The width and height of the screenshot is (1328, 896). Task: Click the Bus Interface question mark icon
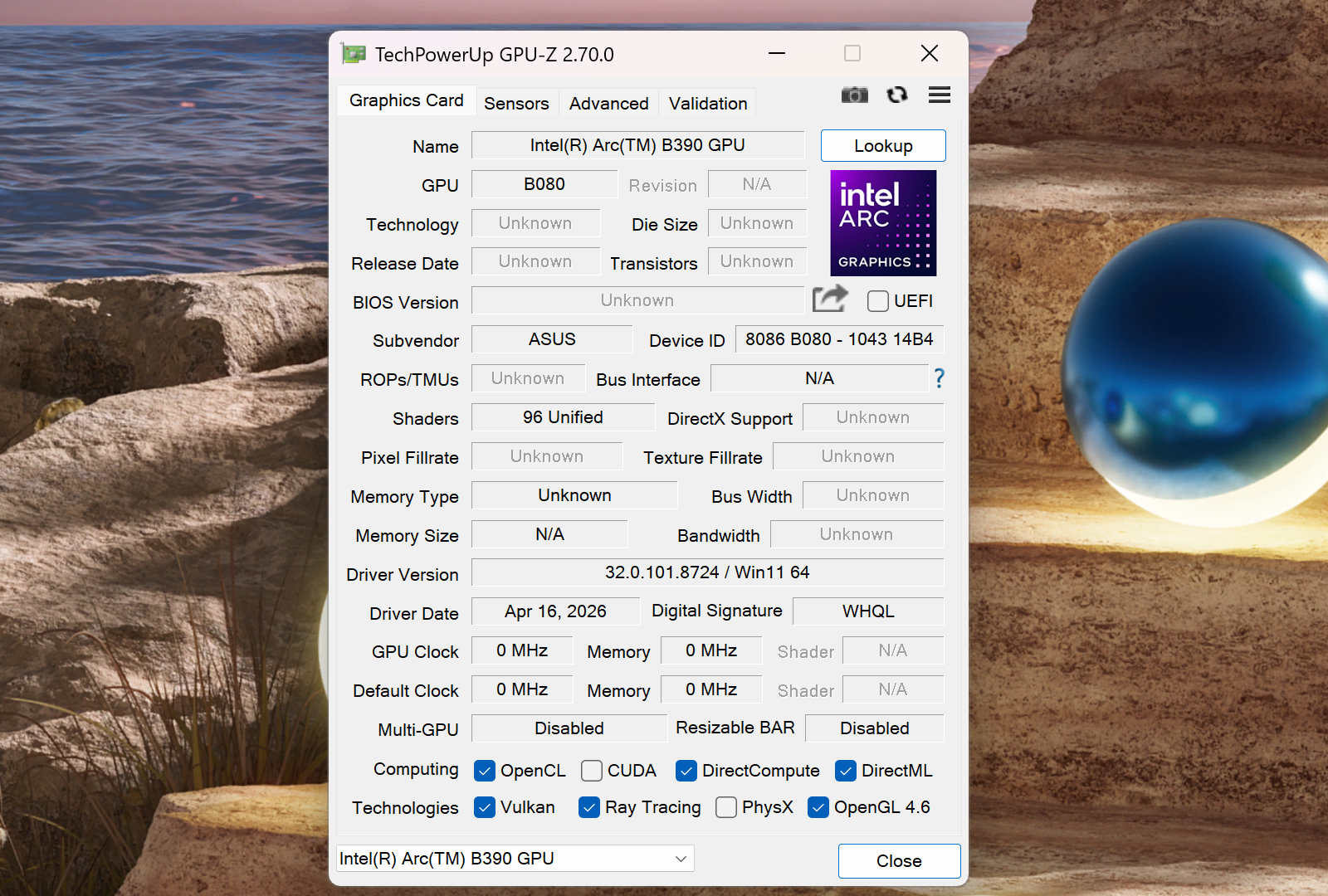[939, 378]
